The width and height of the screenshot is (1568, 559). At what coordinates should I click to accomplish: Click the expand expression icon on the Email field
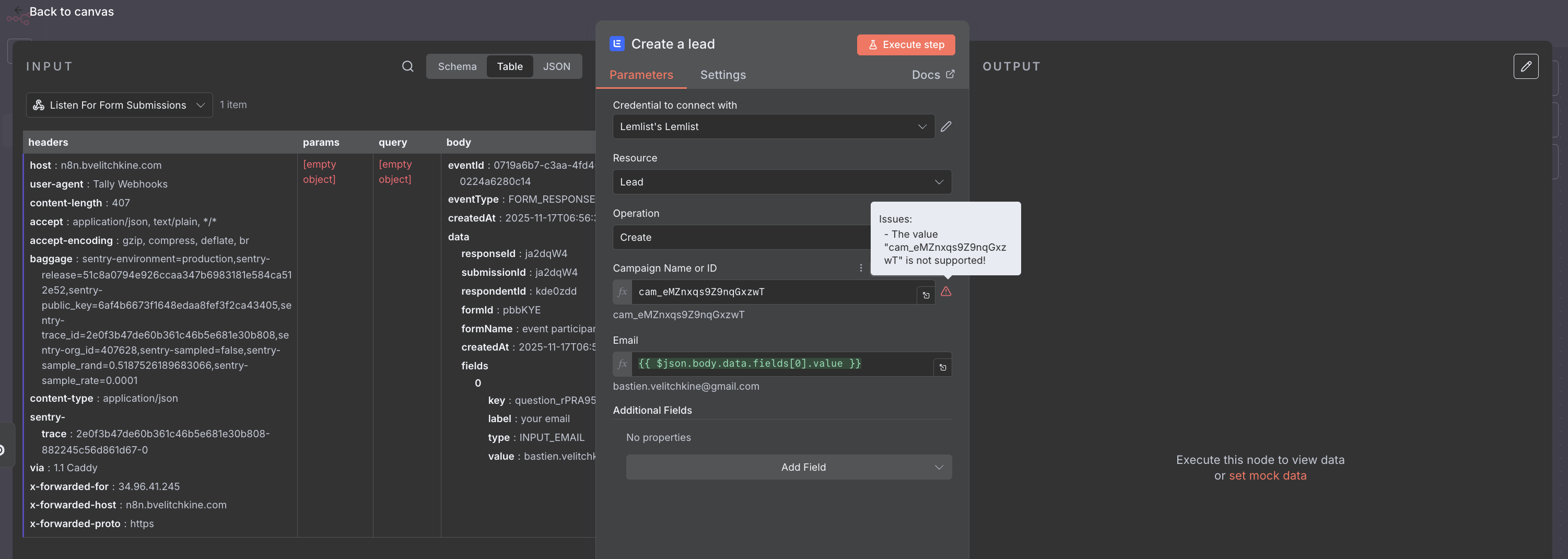[942, 367]
